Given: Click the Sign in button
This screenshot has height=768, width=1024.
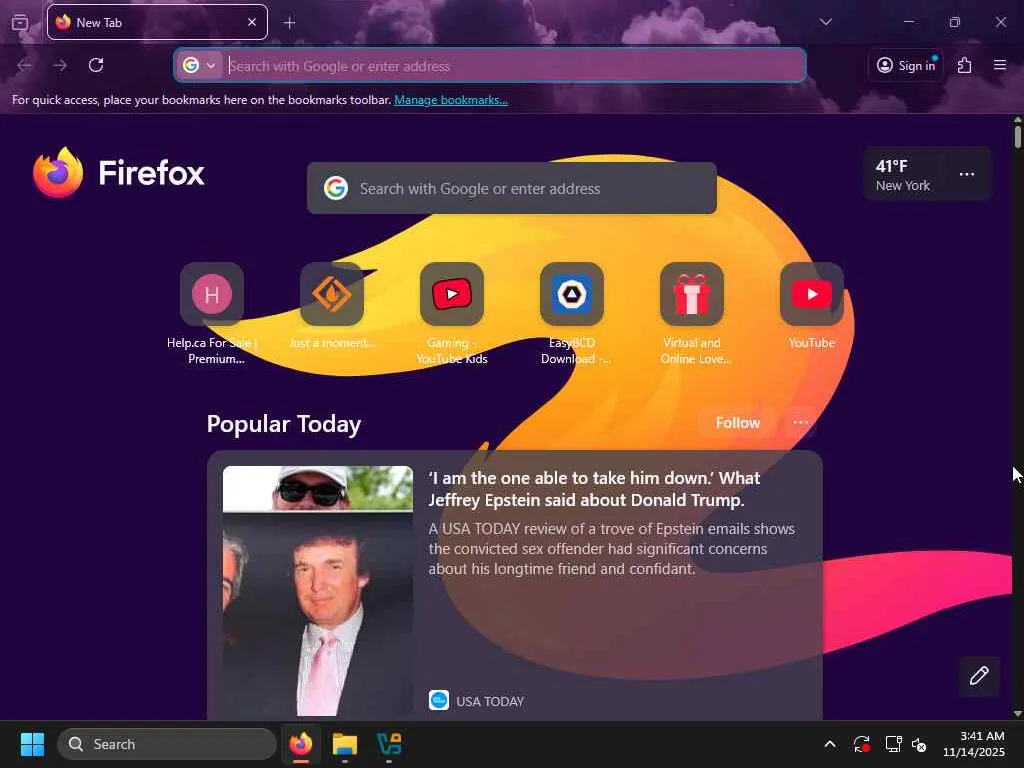Looking at the screenshot, I should [906, 65].
